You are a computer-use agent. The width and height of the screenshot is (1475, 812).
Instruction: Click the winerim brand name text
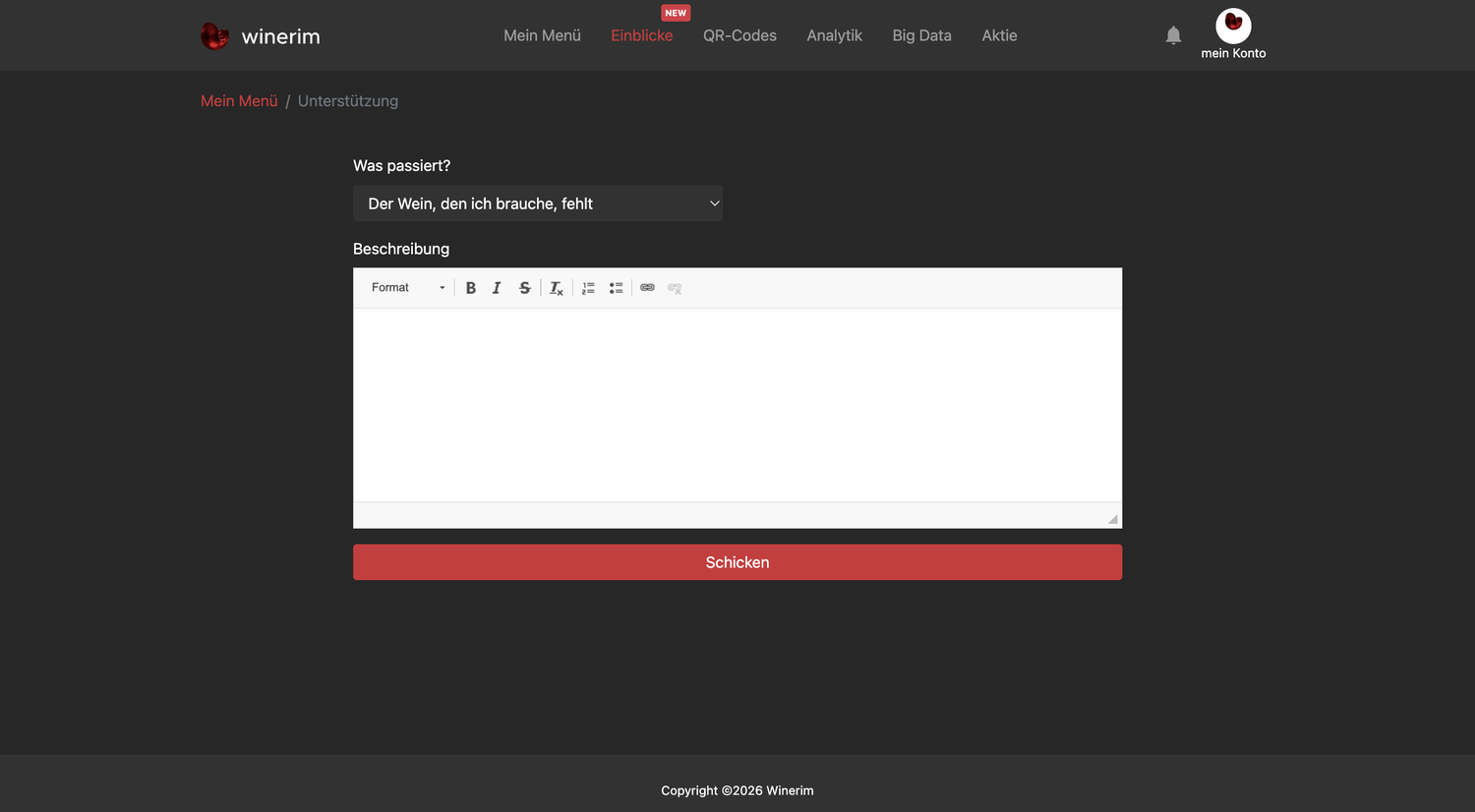click(281, 36)
